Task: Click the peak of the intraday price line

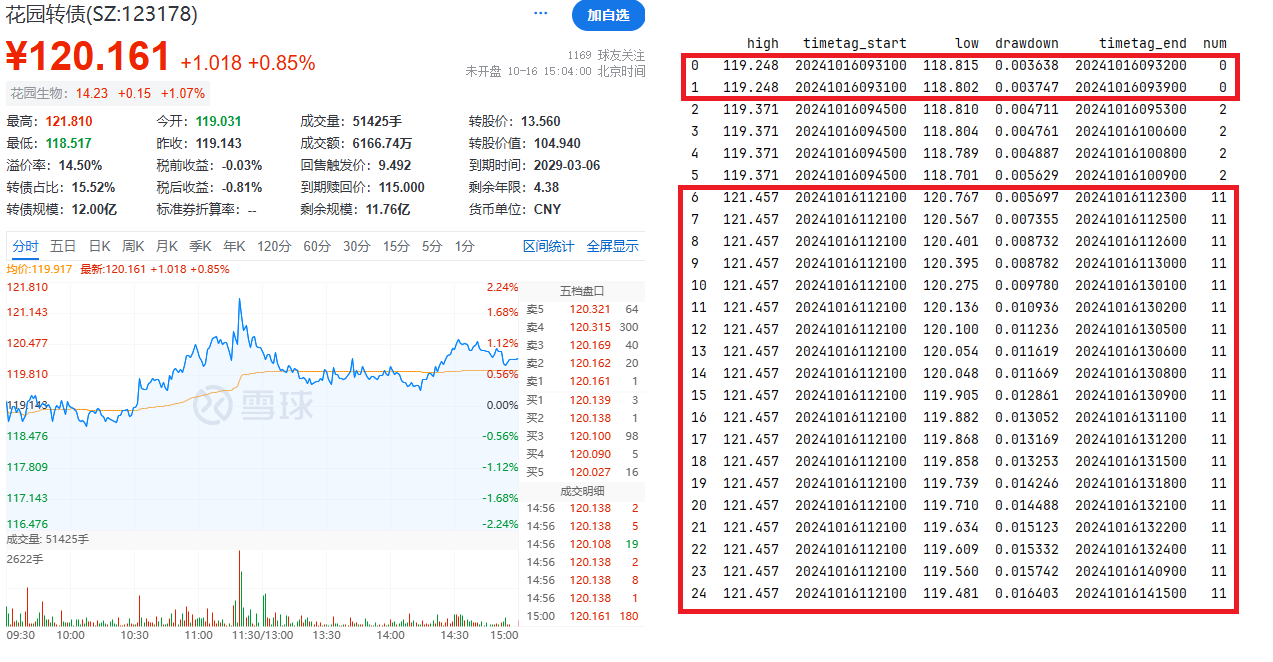Action: [x=240, y=300]
